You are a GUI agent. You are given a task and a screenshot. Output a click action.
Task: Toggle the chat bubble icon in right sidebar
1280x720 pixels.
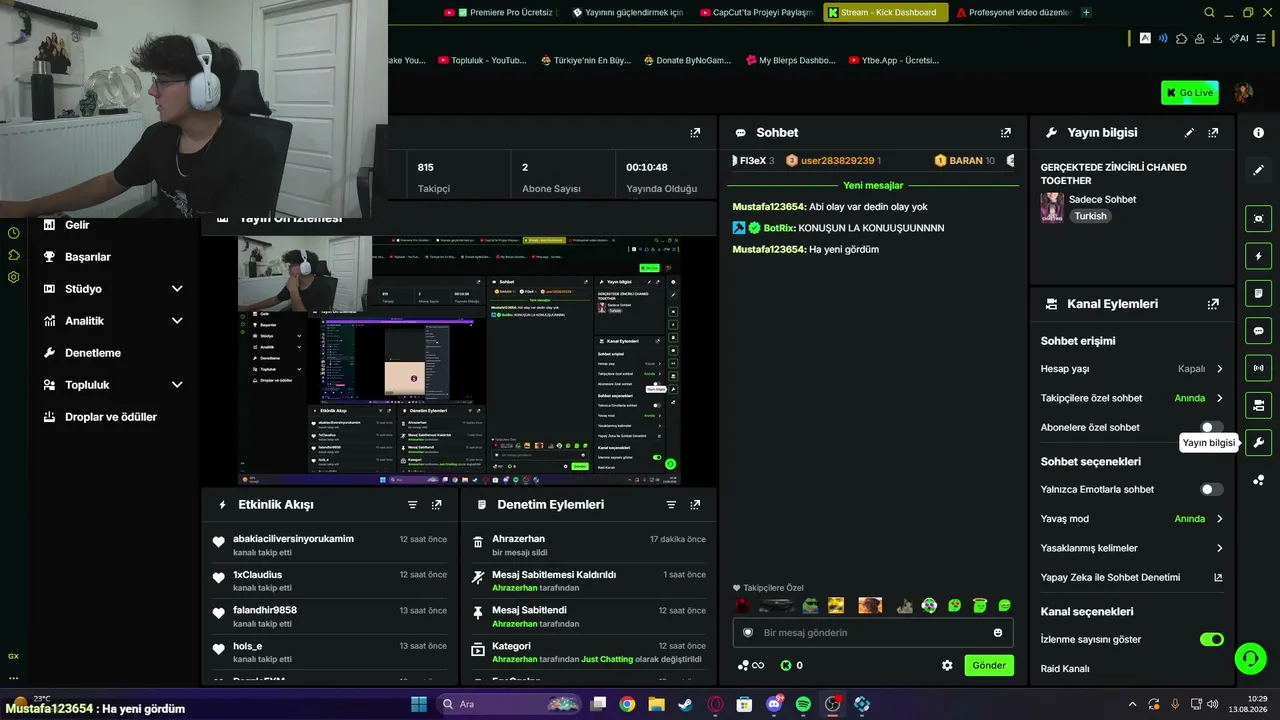(x=1258, y=331)
